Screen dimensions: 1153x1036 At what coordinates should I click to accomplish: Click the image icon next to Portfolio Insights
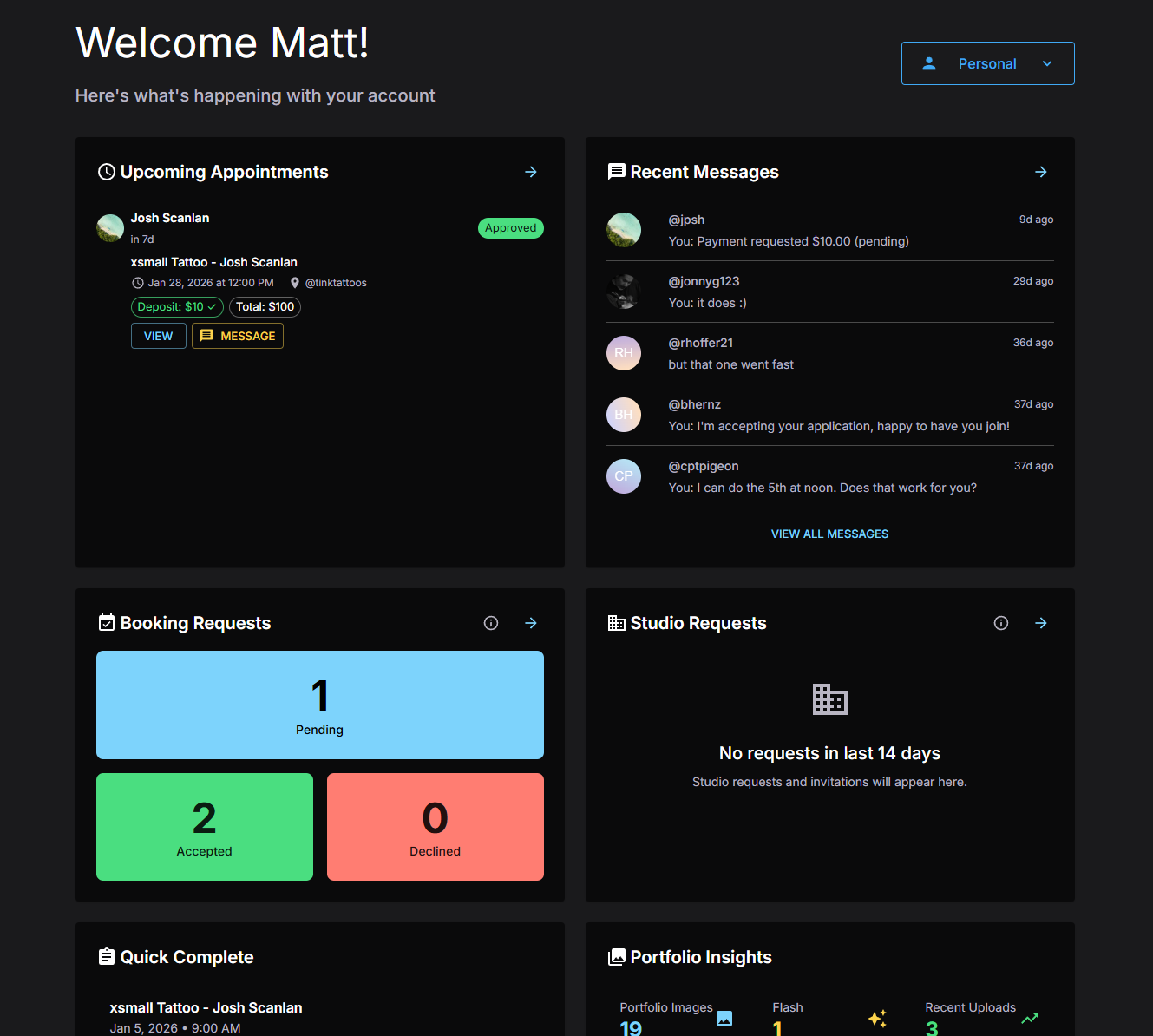616,956
